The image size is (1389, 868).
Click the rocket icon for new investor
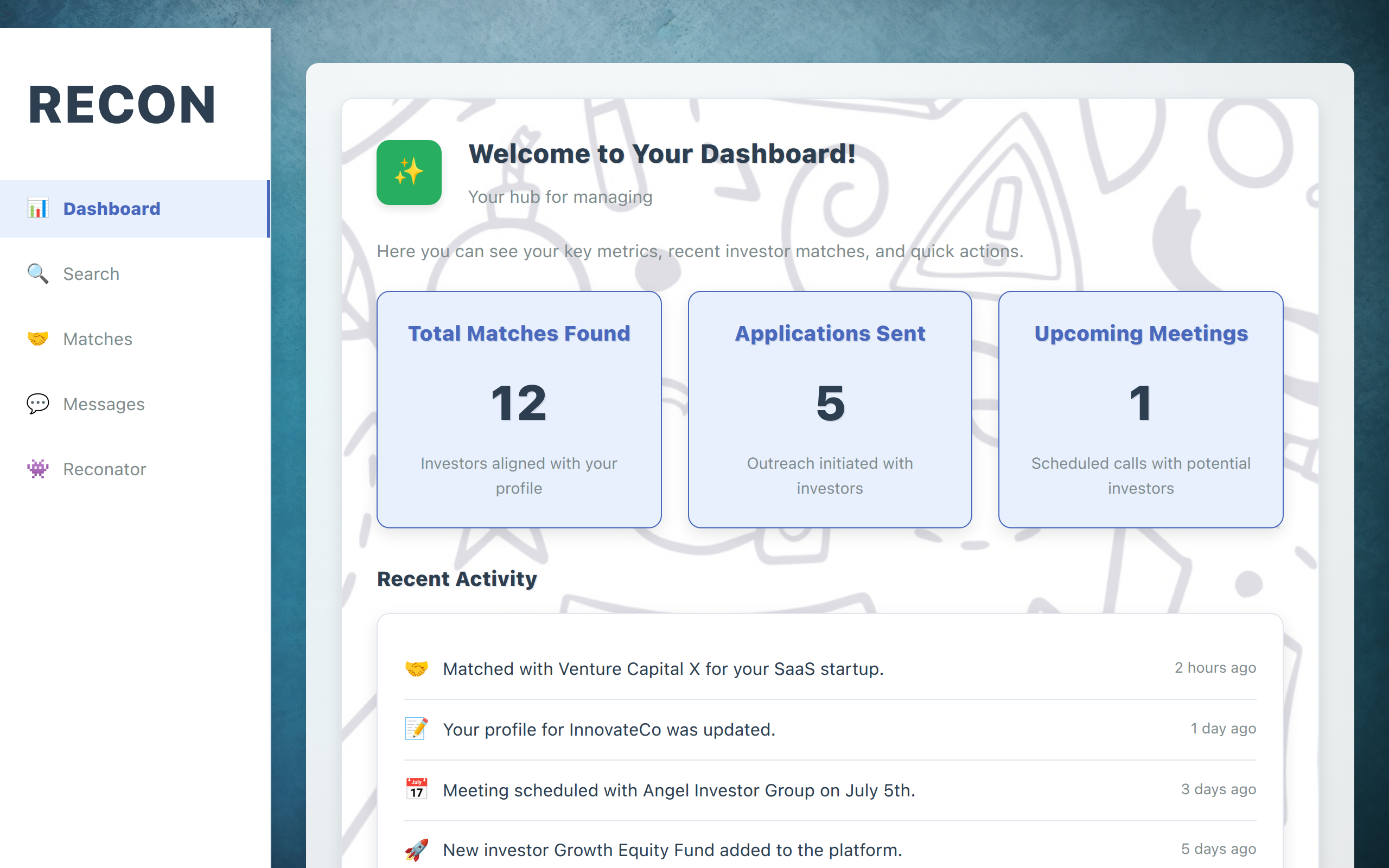[x=416, y=850]
